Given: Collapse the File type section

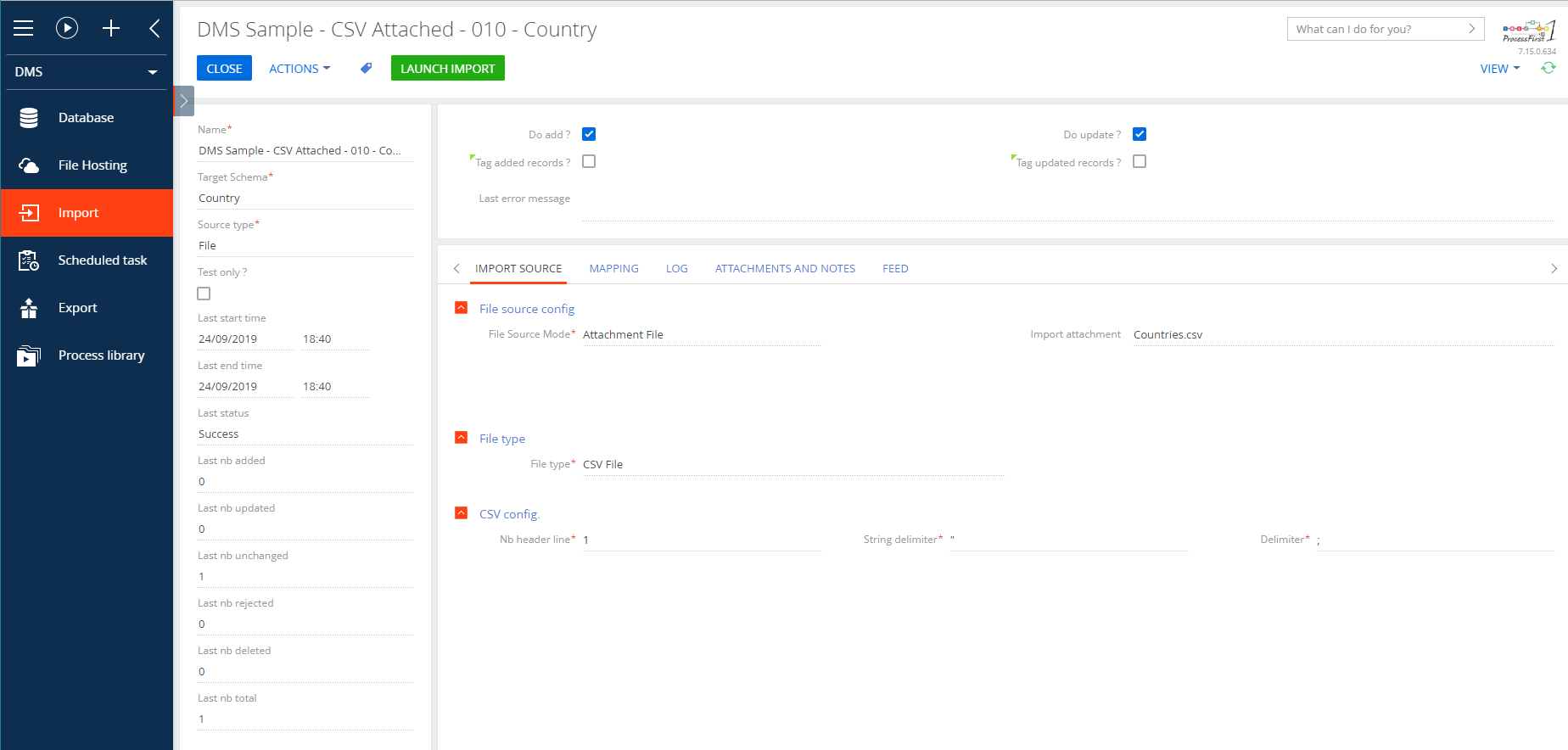Looking at the screenshot, I should [x=462, y=438].
